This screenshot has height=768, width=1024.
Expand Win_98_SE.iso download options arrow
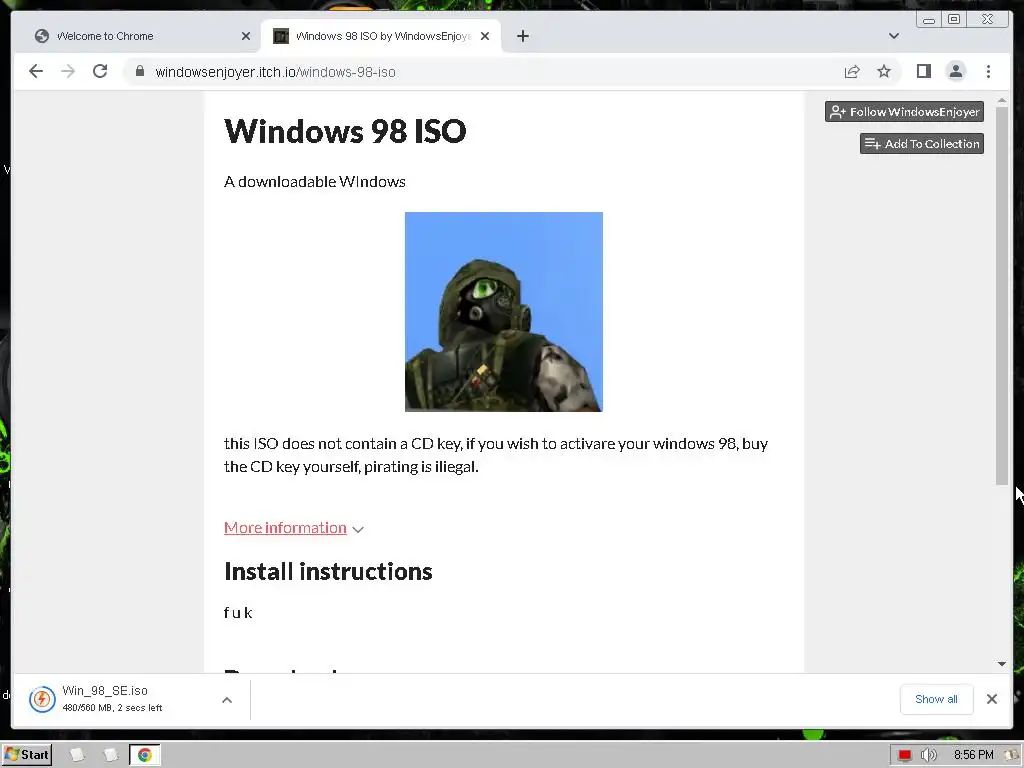click(x=227, y=700)
